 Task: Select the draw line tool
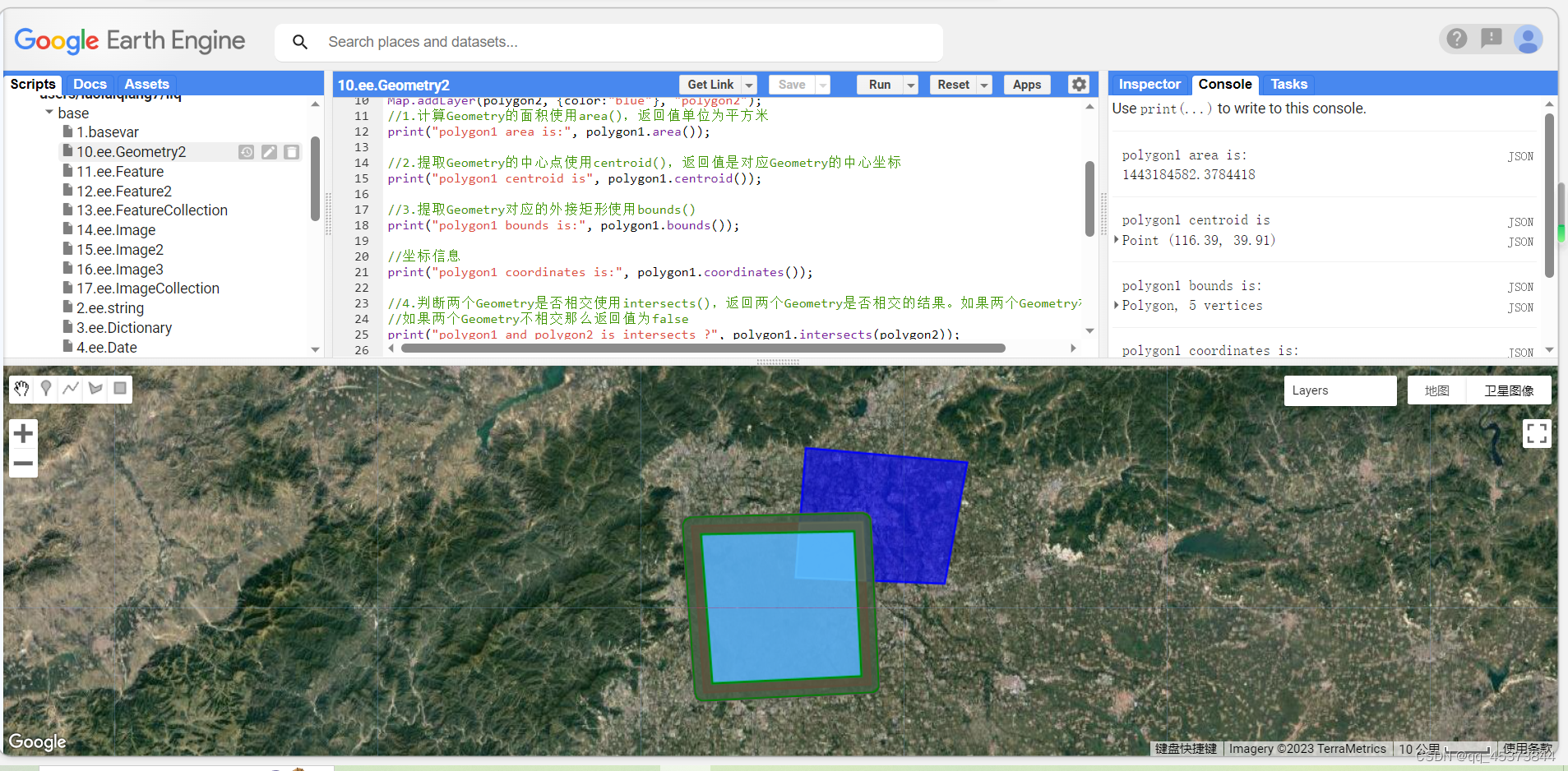coord(71,389)
